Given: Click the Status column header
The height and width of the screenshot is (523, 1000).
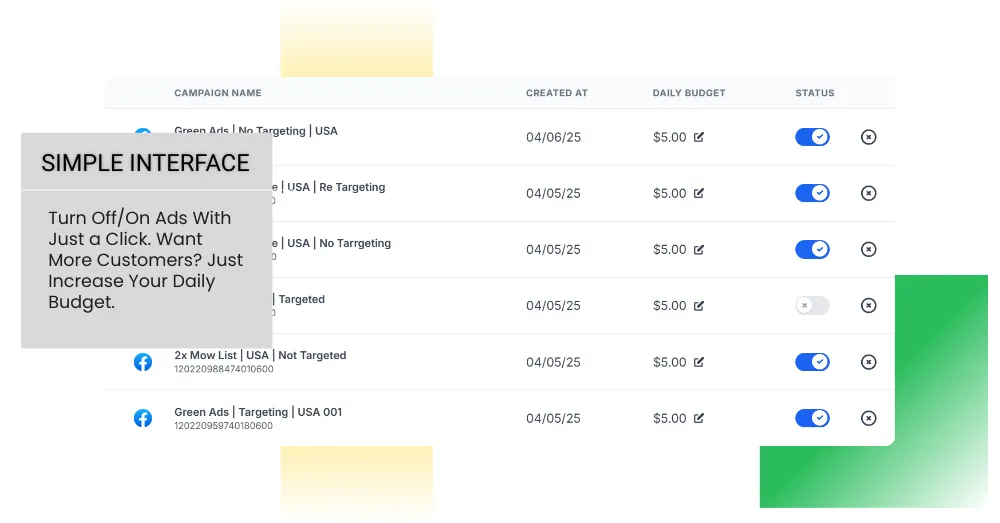Looking at the screenshot, I should coord(814,93).
